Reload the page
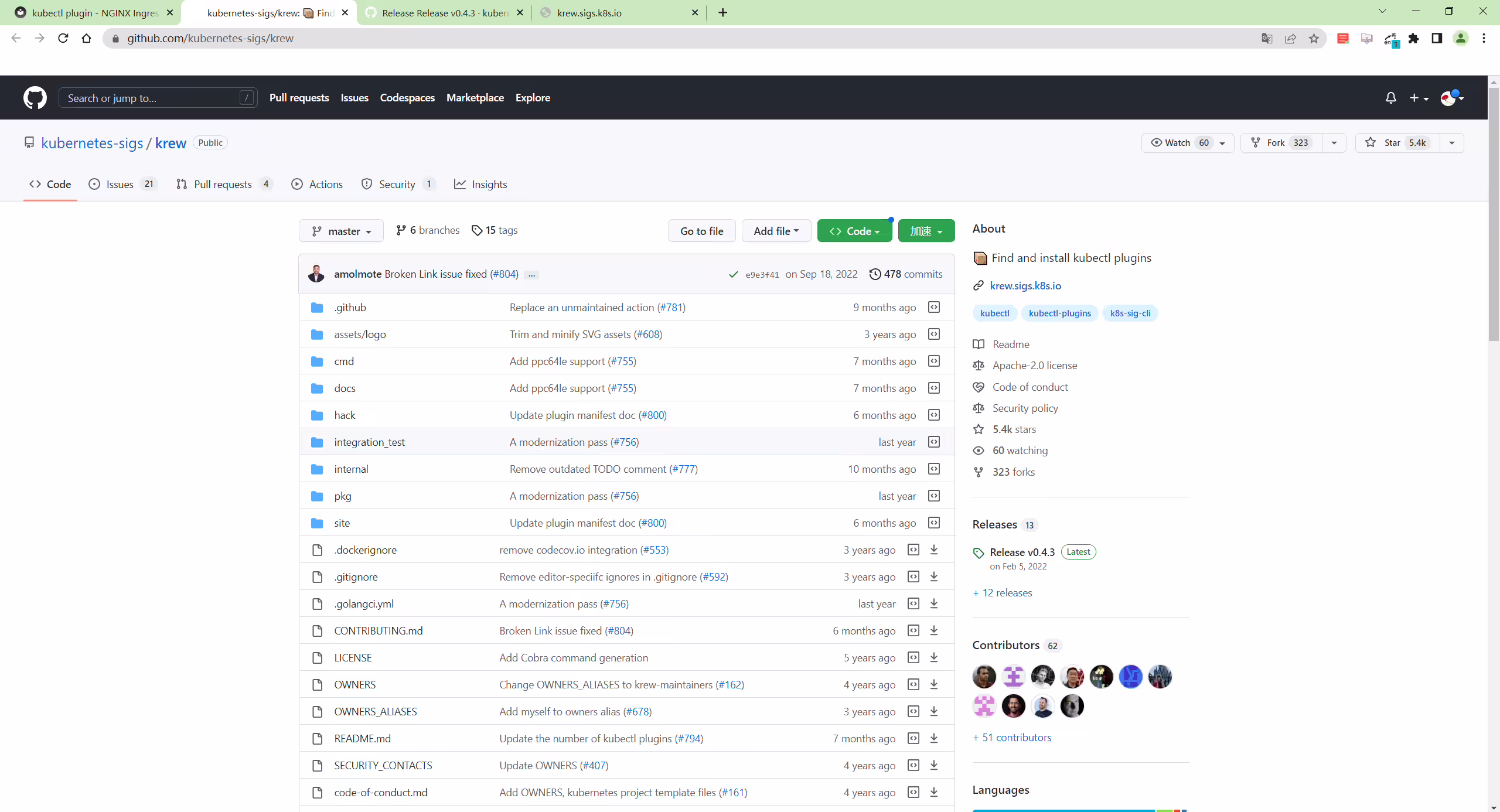 coord(63,38)
